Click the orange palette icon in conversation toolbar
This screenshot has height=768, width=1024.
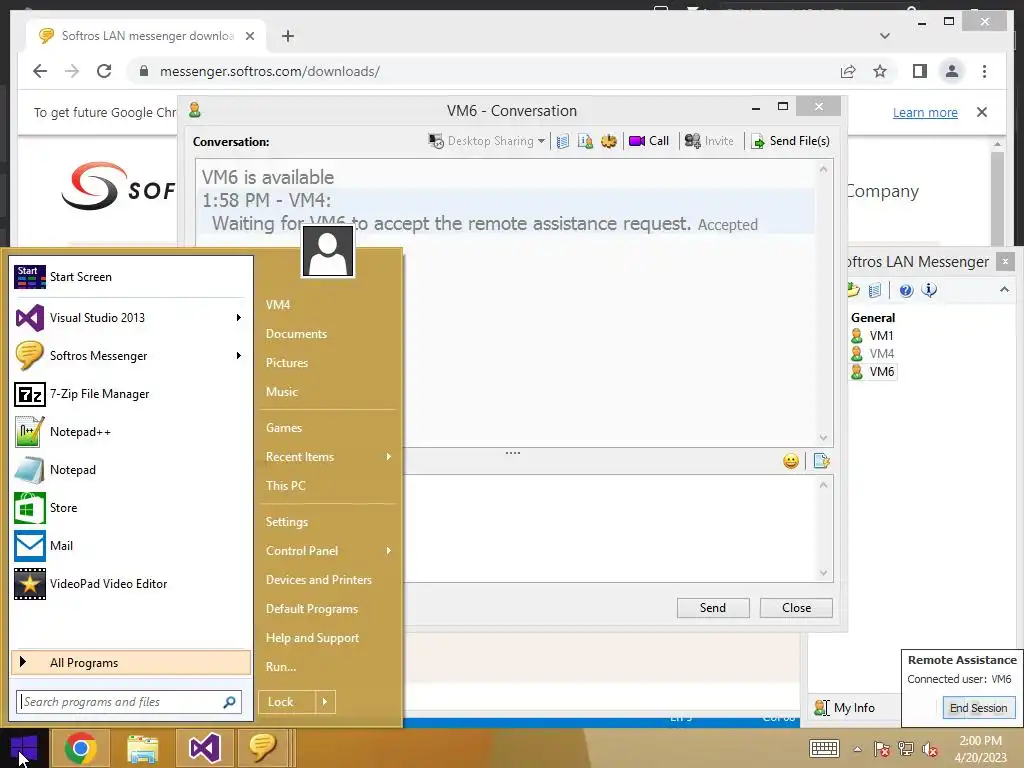point(609,141)
